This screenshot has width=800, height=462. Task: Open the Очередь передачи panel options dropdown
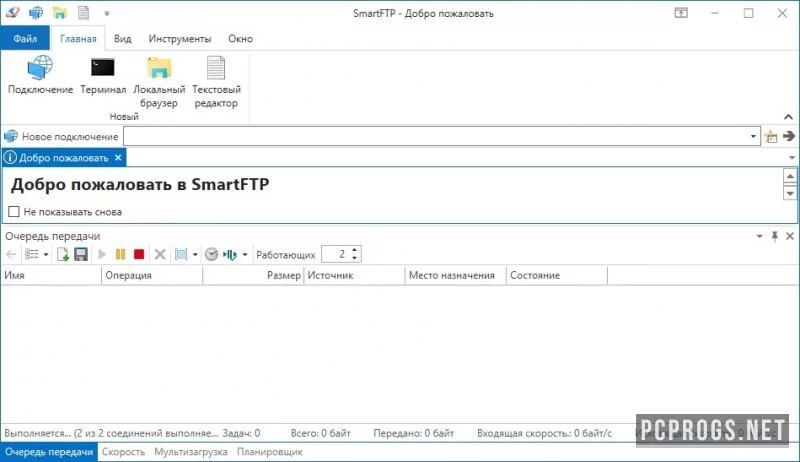[759, 236]
